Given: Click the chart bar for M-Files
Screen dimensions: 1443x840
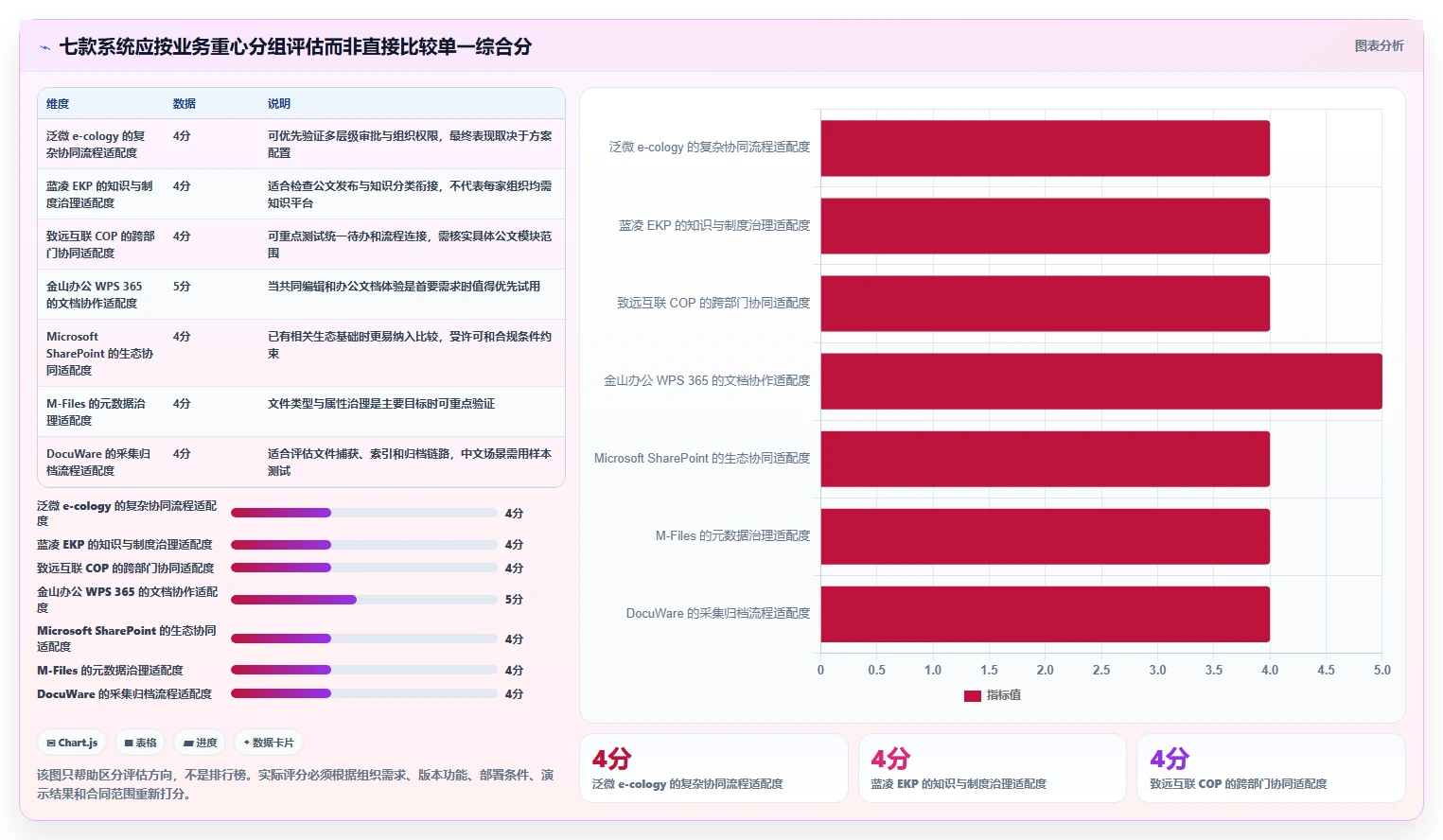Looking at the screenshot, I should pos(1045,536).
